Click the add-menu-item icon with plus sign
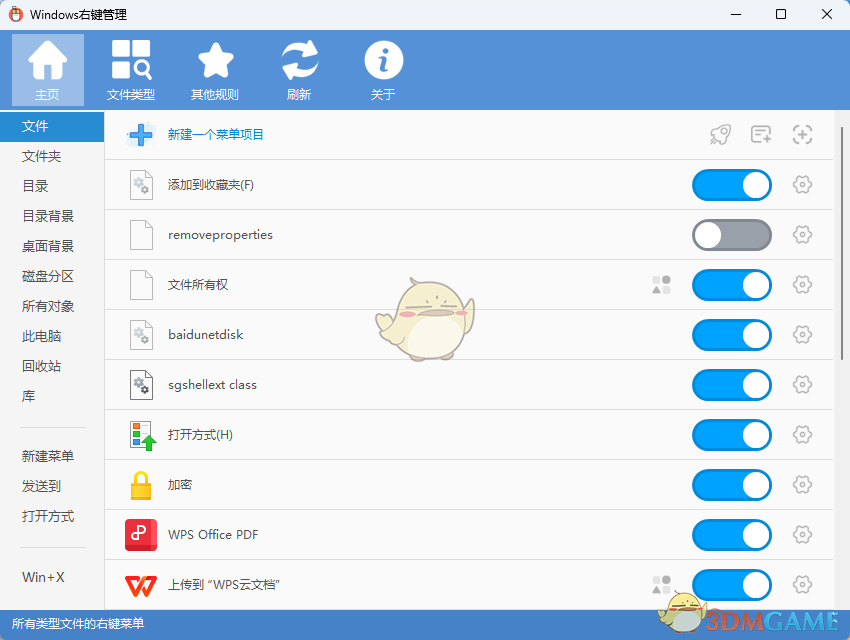Viewport: 850px width, 640px height. (761, 134)
